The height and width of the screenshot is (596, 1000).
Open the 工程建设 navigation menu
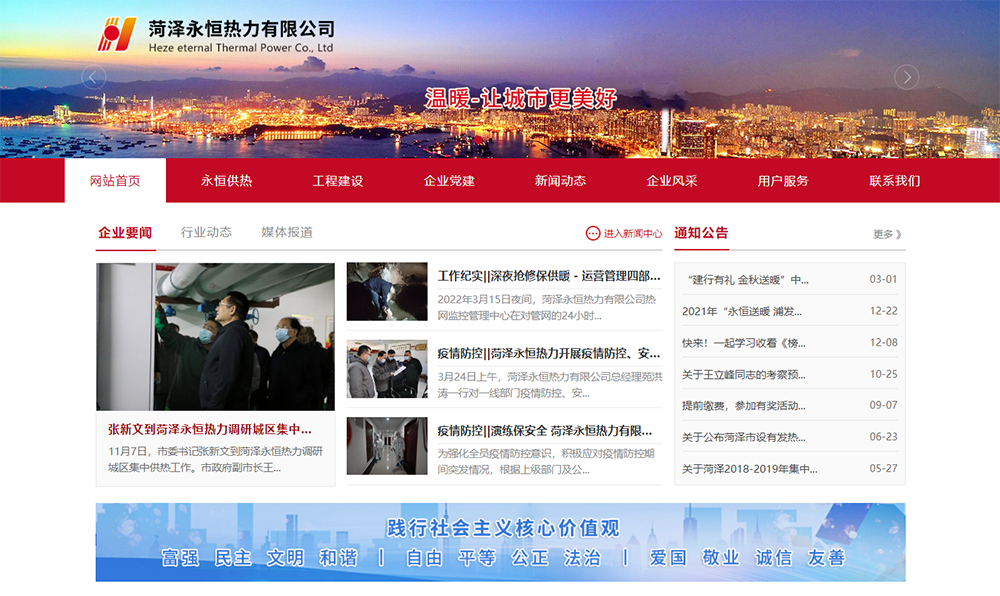pyautogui.click(x=338, y=181)
